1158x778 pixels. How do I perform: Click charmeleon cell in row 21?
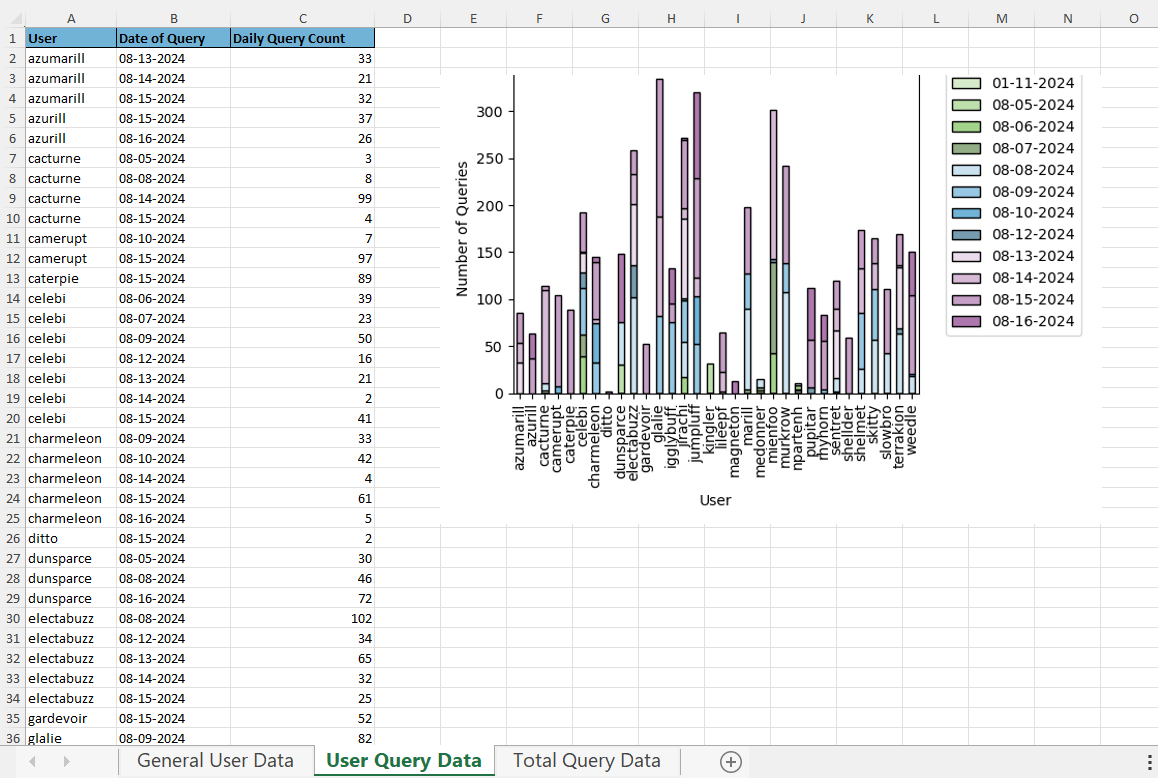[x=71, y=438]
